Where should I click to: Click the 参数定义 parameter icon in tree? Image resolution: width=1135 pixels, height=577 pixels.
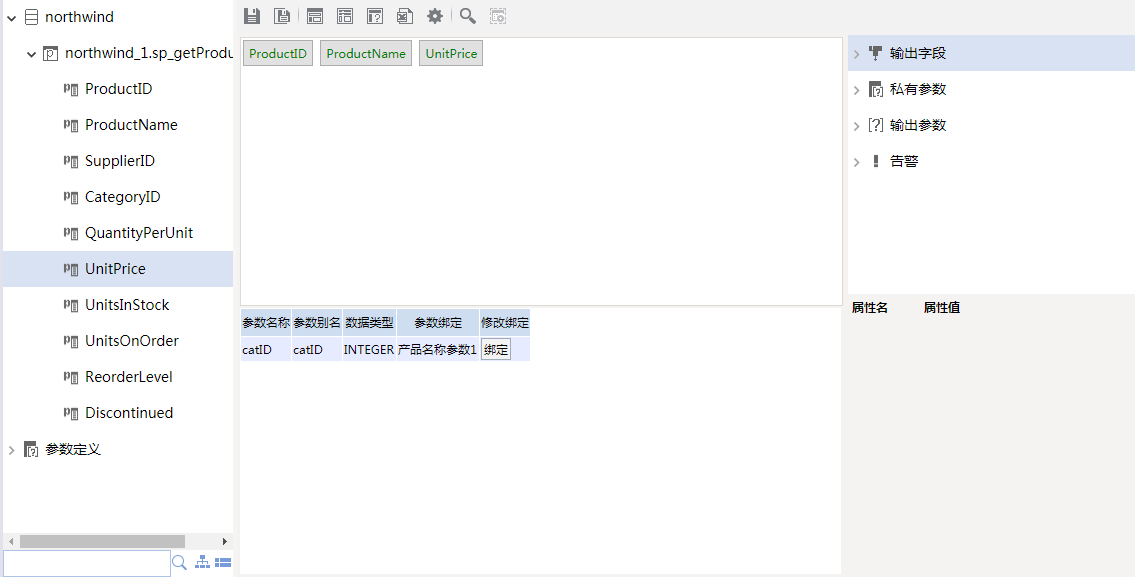coord(31,449)
